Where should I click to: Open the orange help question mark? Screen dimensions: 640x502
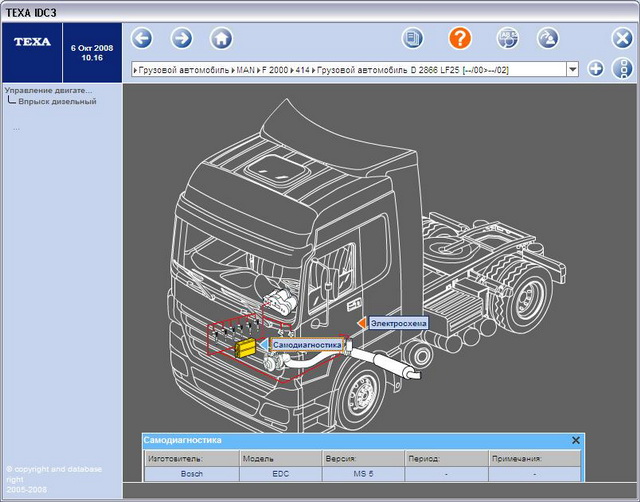click(x=460, y=38)
